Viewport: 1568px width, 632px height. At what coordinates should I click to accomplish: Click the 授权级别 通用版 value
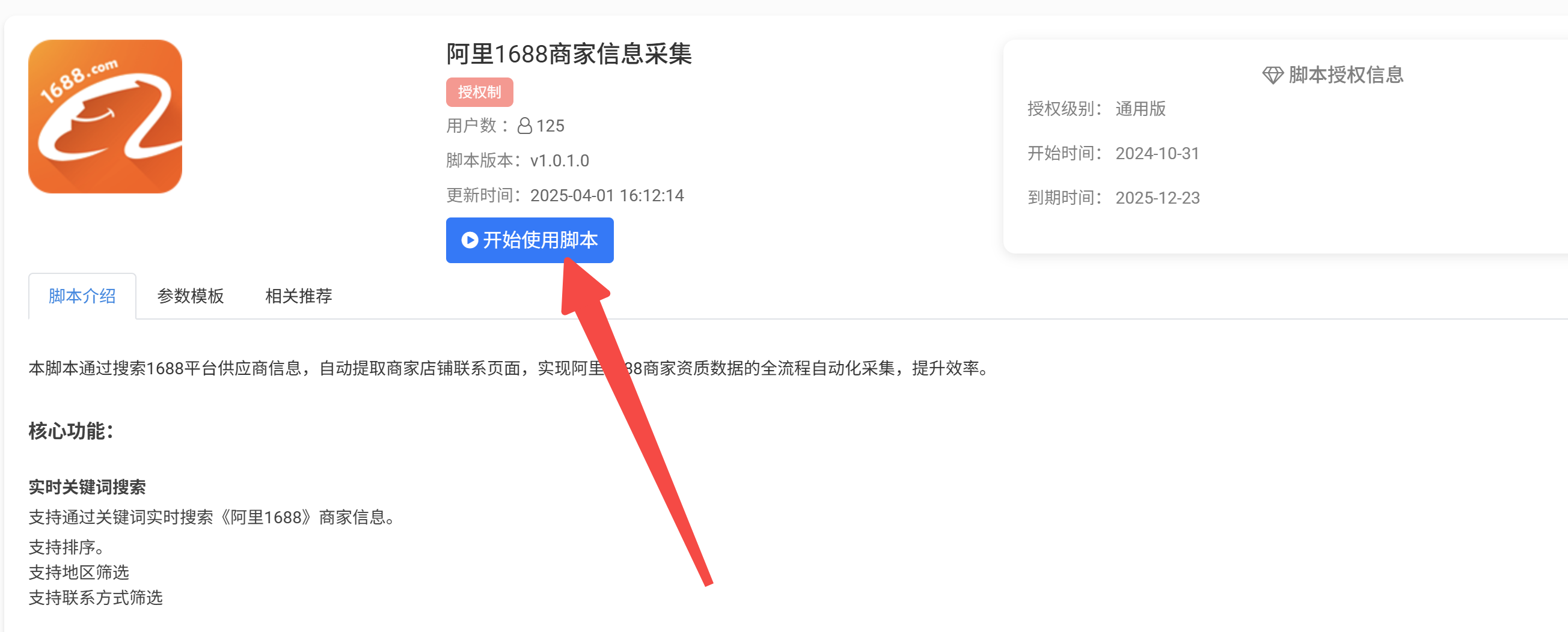tap(1140, 109)
